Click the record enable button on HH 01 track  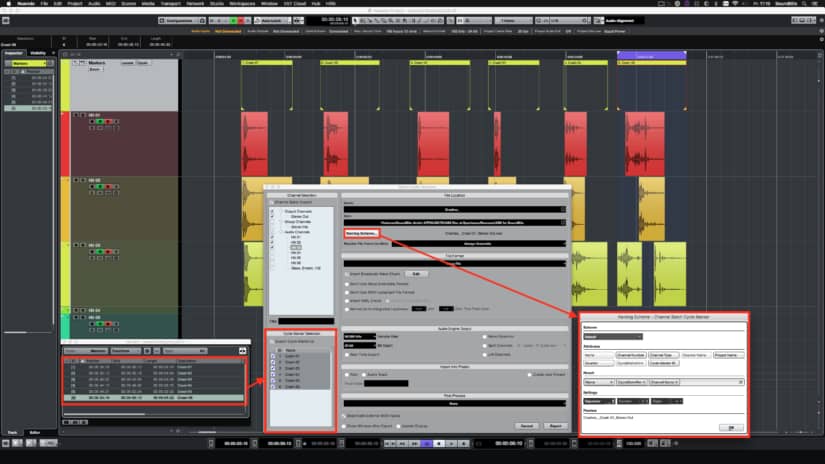tap(108, 122)
